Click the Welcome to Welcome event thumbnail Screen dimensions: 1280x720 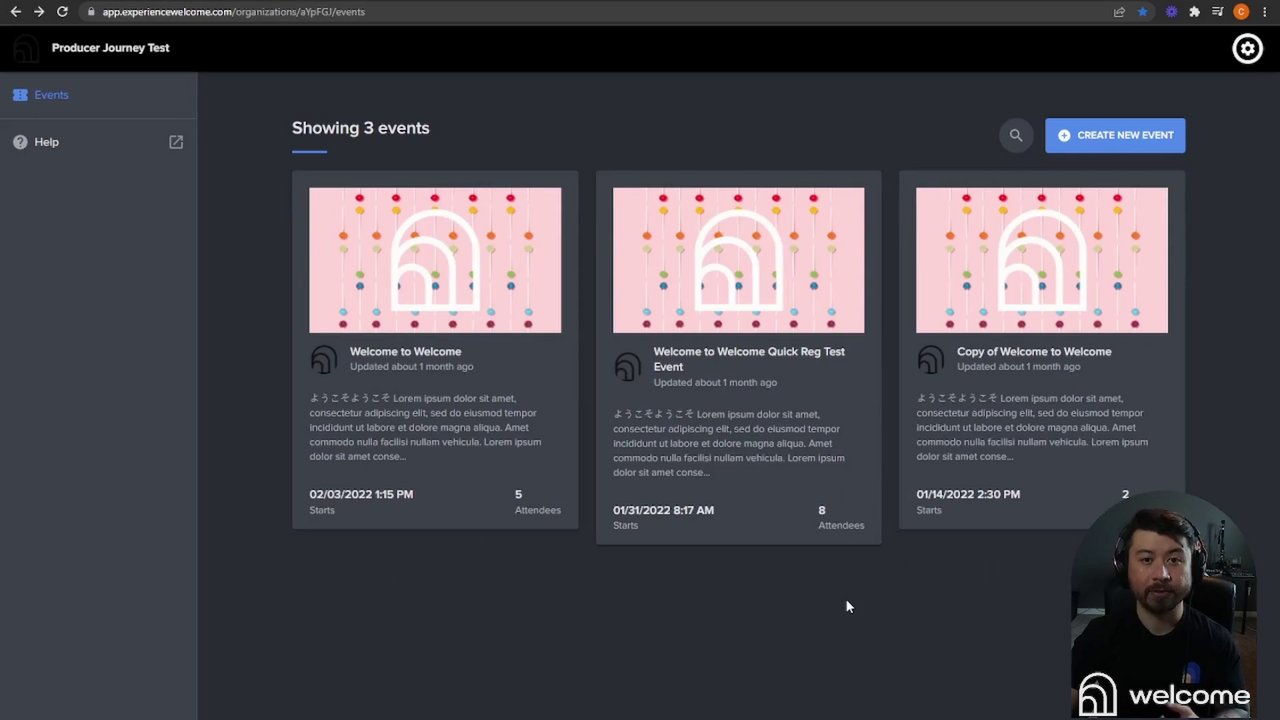[x=435, y=260]
